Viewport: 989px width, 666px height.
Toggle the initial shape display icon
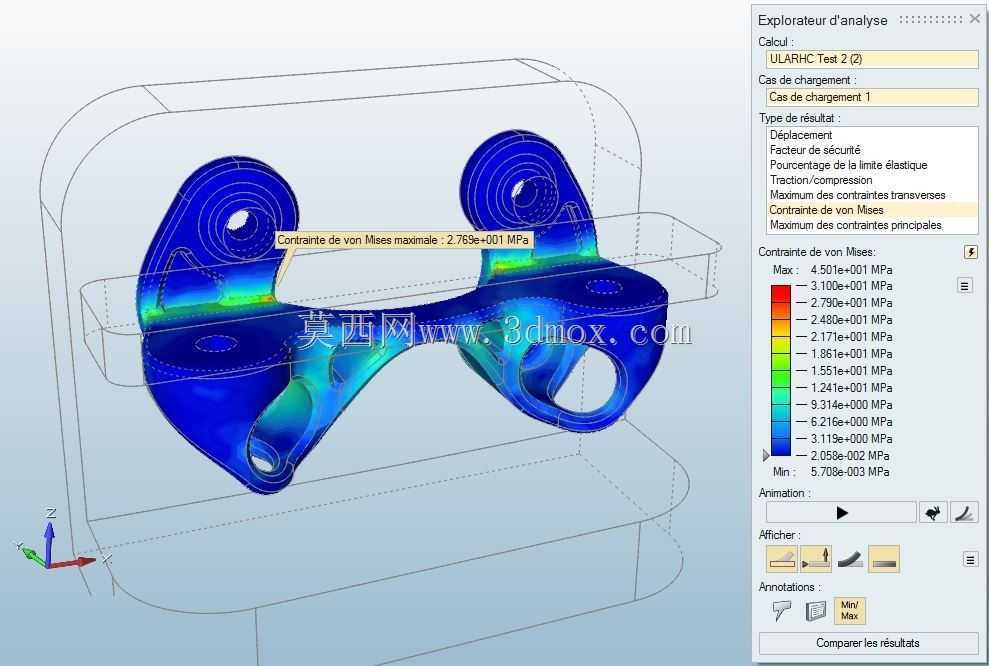click(x=782, y=559)
